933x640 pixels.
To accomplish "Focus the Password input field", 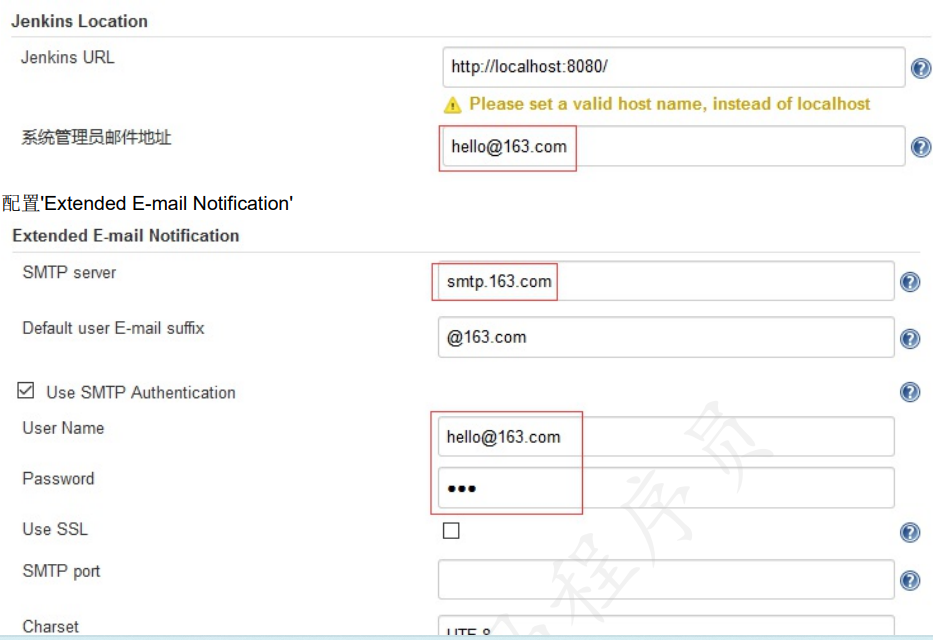I will (x=666, y=488).
